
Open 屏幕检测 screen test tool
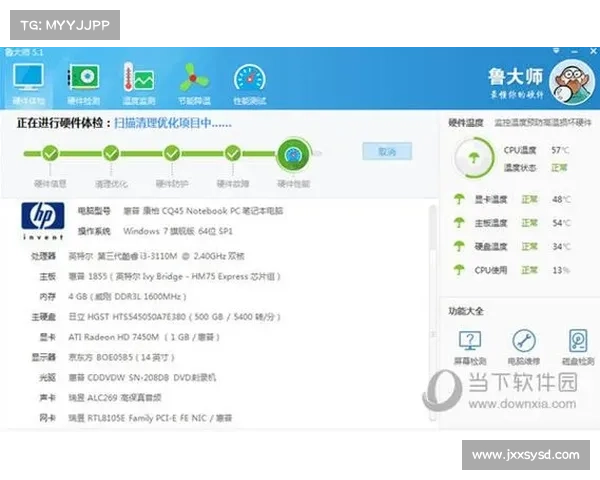coord(470,347)
